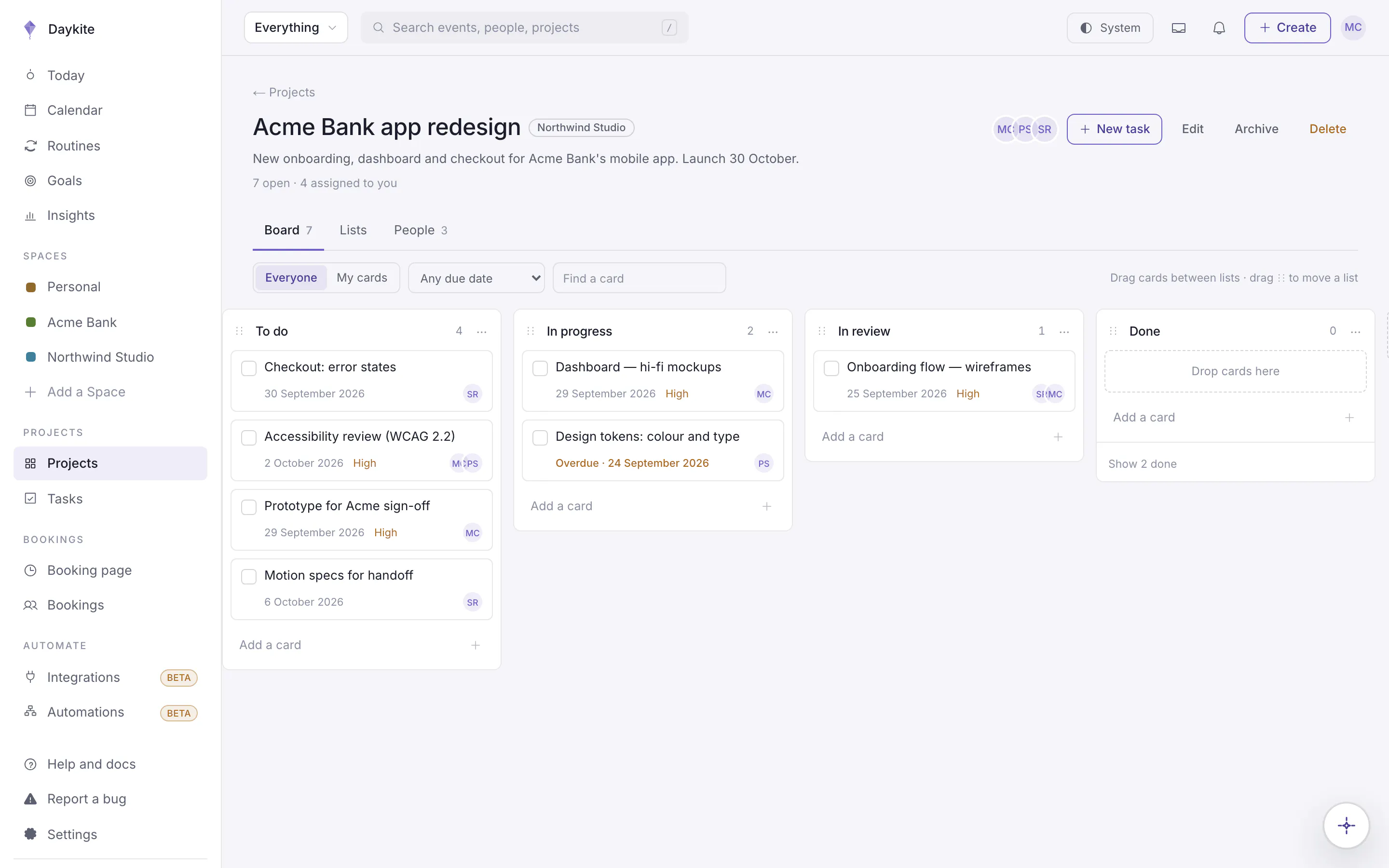Open the In review list options menu
The image size is (1389, 868).
(x=1064, y=331)
